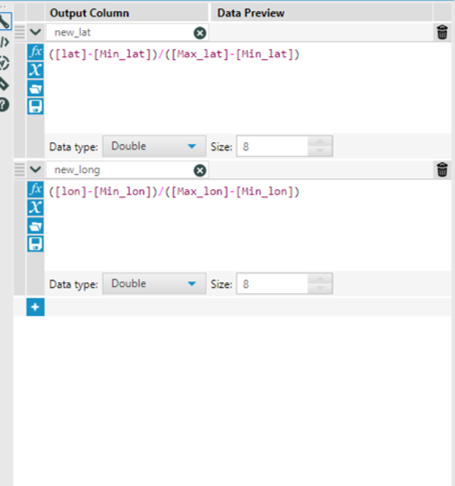The height and width of the screenshot is (486, 455).
Task: Clear the new_long output column name
Action: click(200, 170)
